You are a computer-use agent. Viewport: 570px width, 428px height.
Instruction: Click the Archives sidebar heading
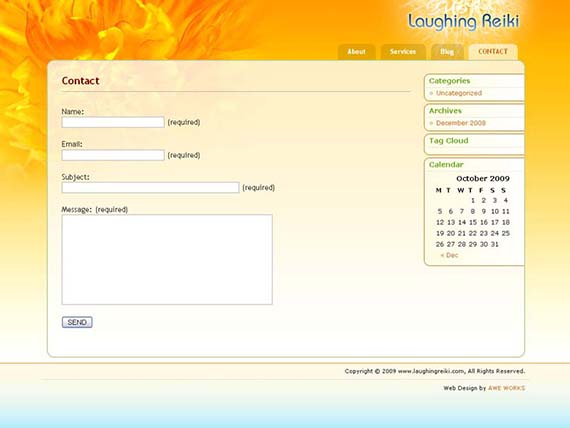click(445, 111)
